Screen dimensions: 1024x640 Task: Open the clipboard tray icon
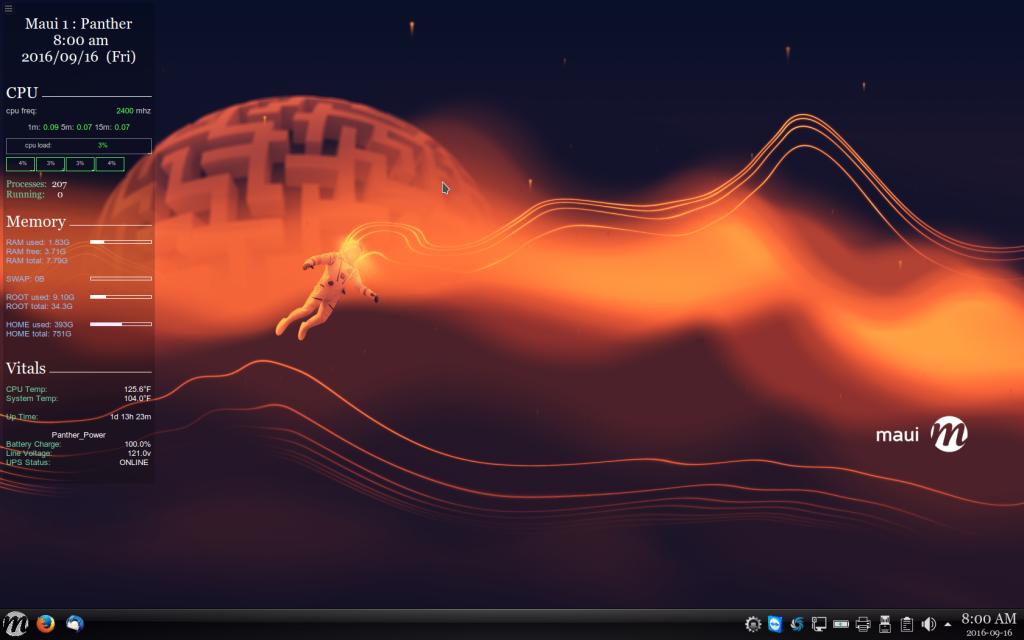[907, 624]
